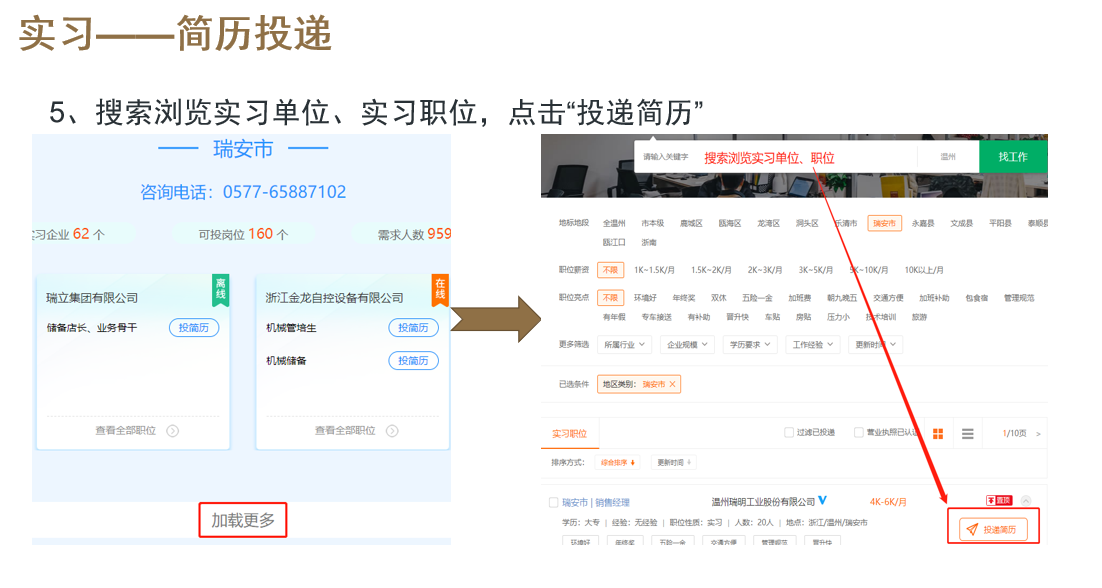Image resolution: width=1102 pixels, height=588 pixels.
Task: Remove the 地区类别 瑞安市 filter with X
Action: tap(673, 384)
